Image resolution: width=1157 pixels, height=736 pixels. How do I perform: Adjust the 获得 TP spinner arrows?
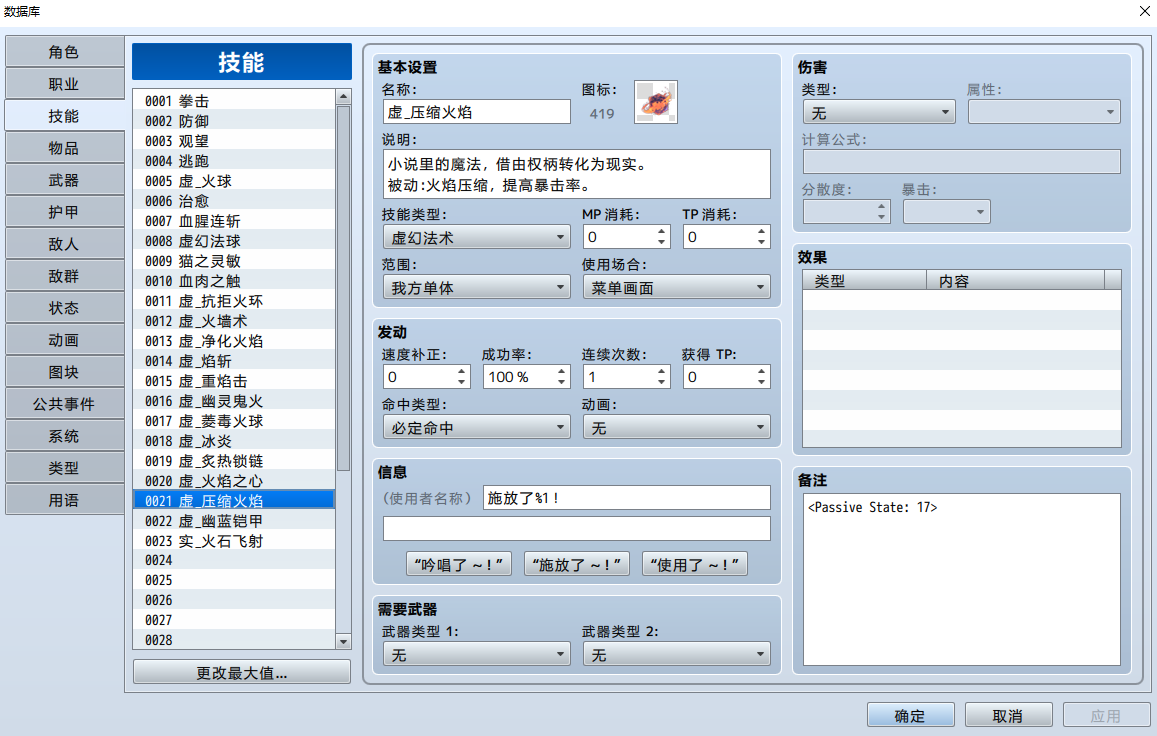coord(761,376)
